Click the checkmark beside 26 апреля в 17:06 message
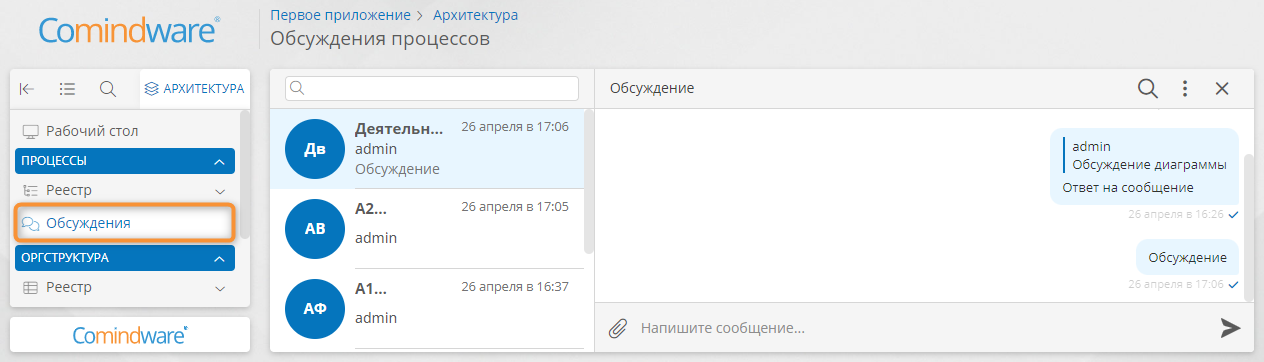Viewport: 1264px width, 362px height. click(1234, 285)
